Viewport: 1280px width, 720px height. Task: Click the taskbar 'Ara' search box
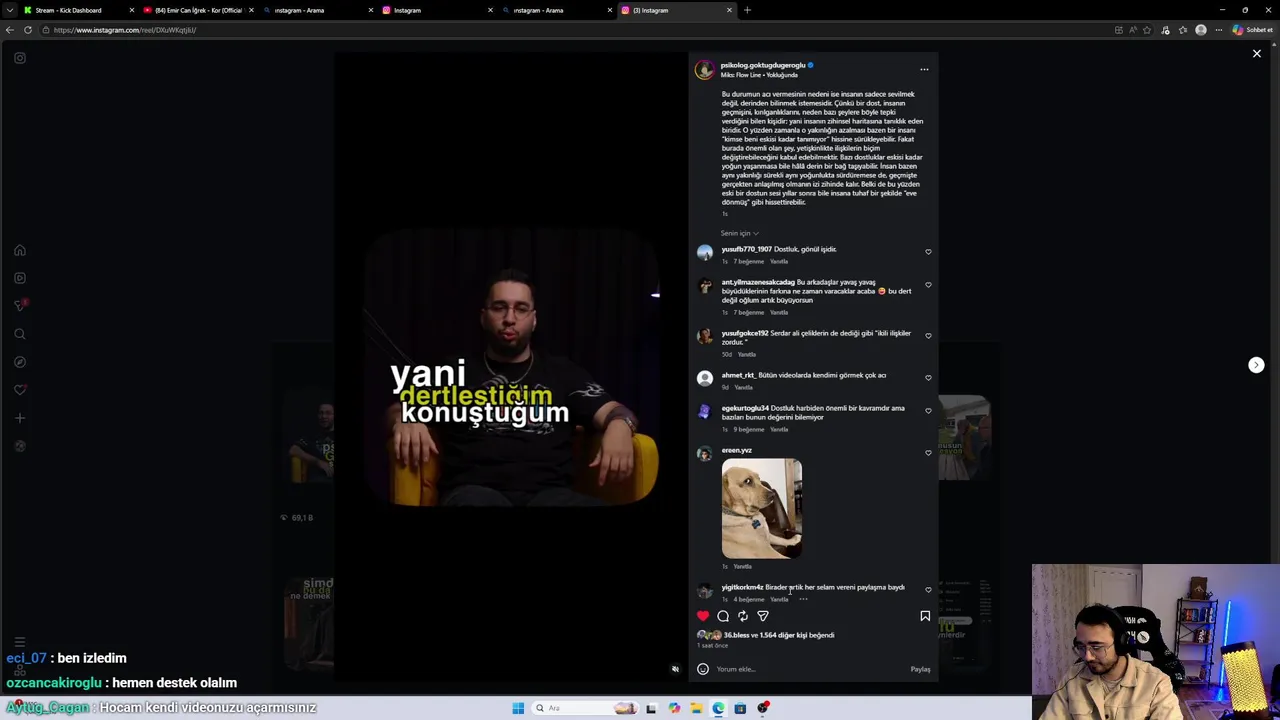click(x=584, y=708)
